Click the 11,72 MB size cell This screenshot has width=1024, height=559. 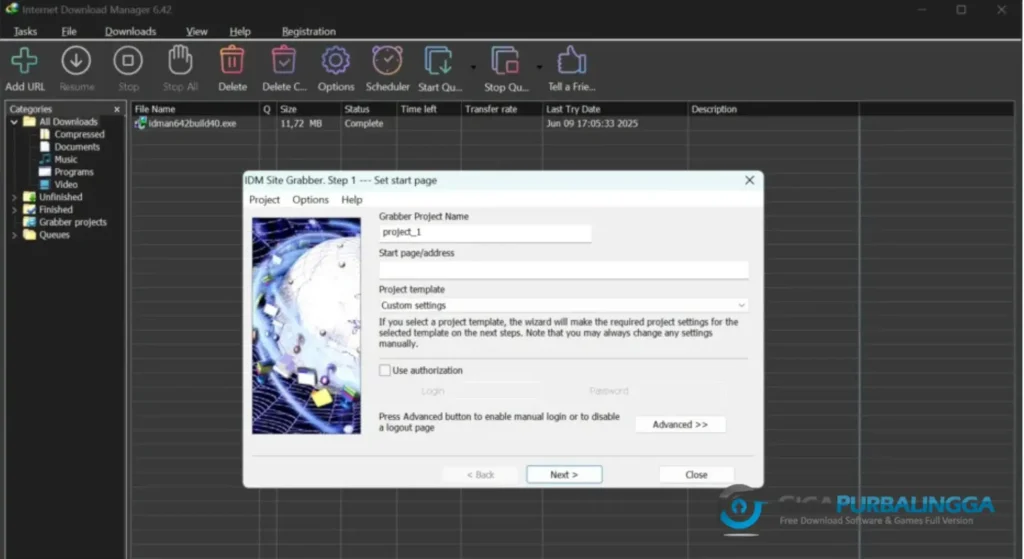coord(301,123)
